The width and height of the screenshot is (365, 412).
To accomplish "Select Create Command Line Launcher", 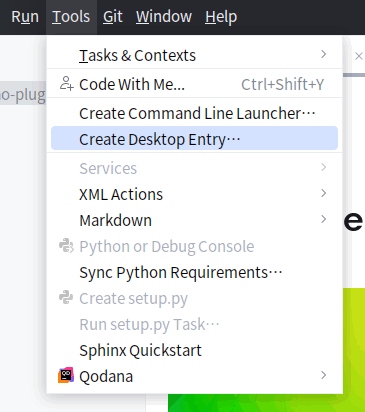I will tap(194, 113).
